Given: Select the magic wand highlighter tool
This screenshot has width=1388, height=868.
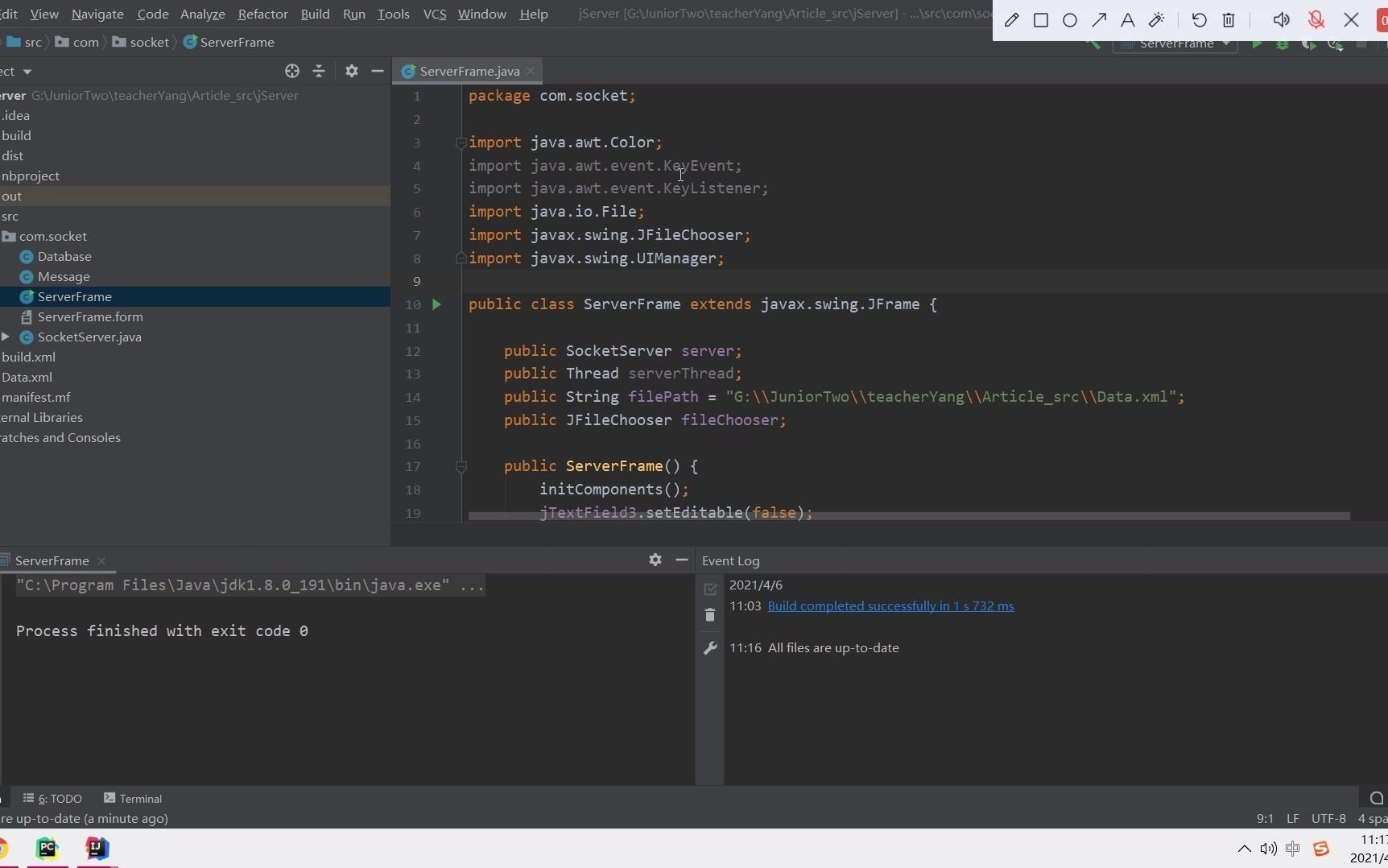Looking at the screenshot, I should [x=1157, y=20].
